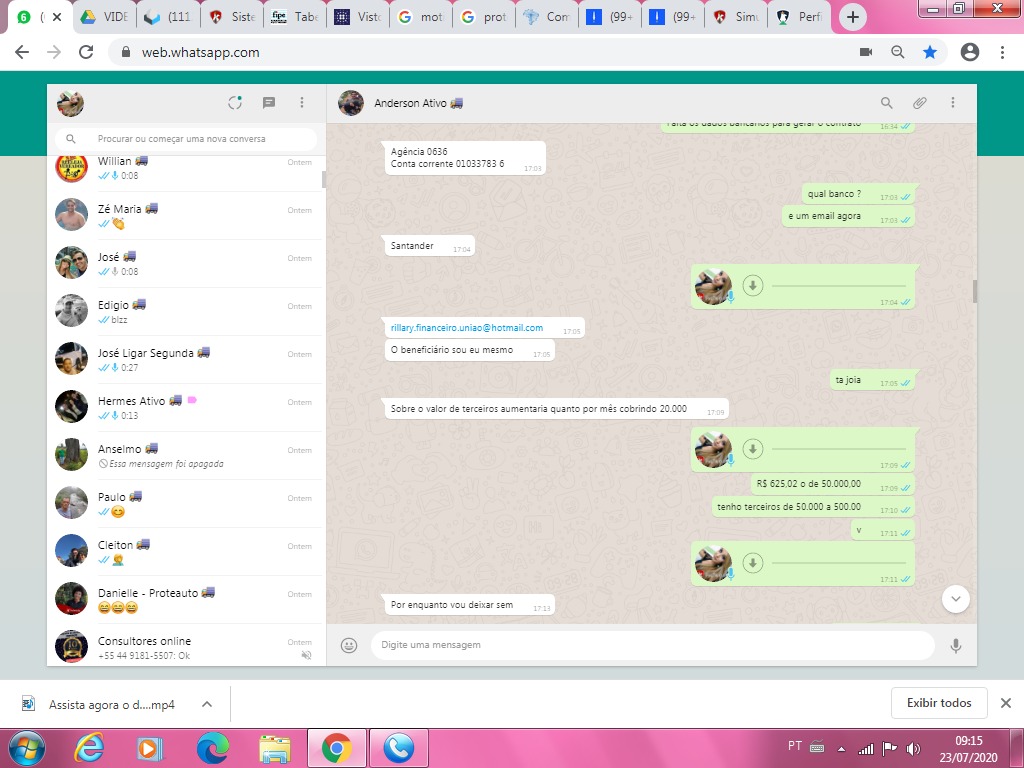Download the voice message sent at 17:04
Viewport: 1024px width, 768px height.
(x=753, y=286)
